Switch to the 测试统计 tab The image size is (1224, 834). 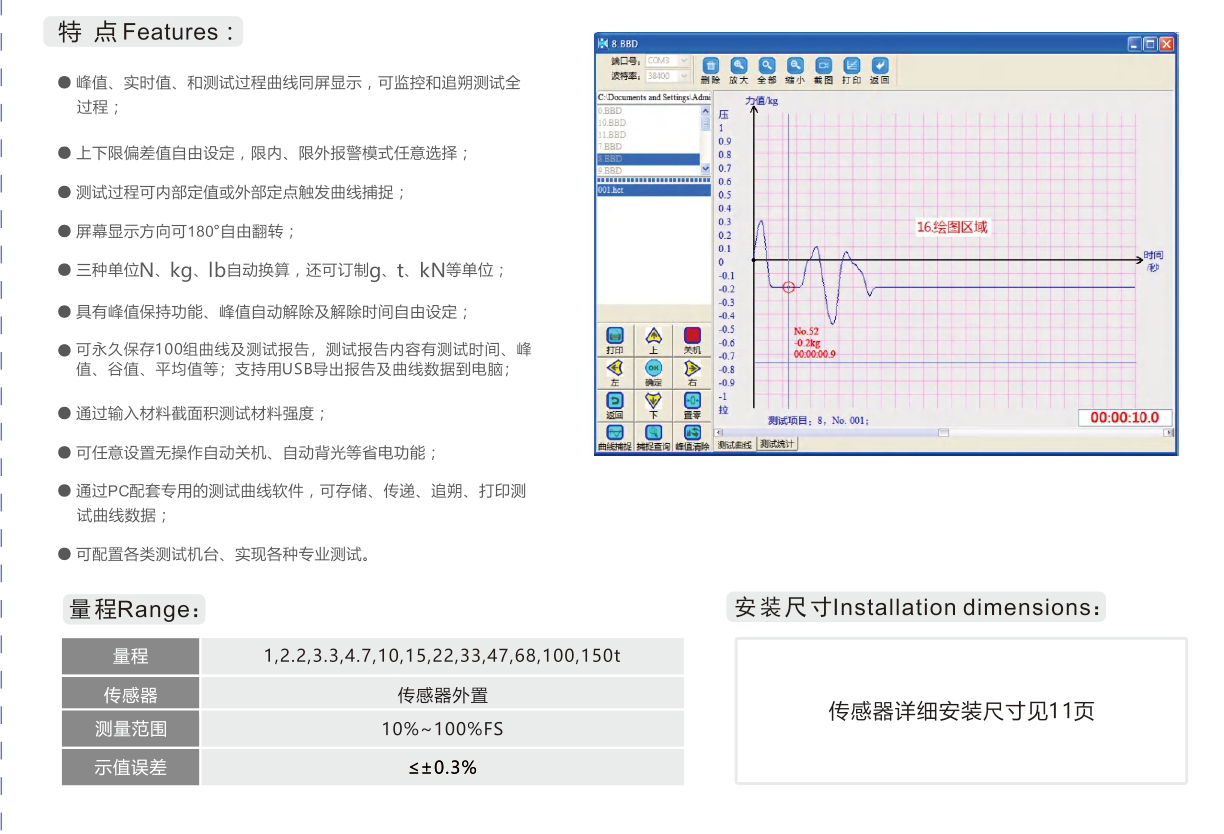(x=777, y=444)
